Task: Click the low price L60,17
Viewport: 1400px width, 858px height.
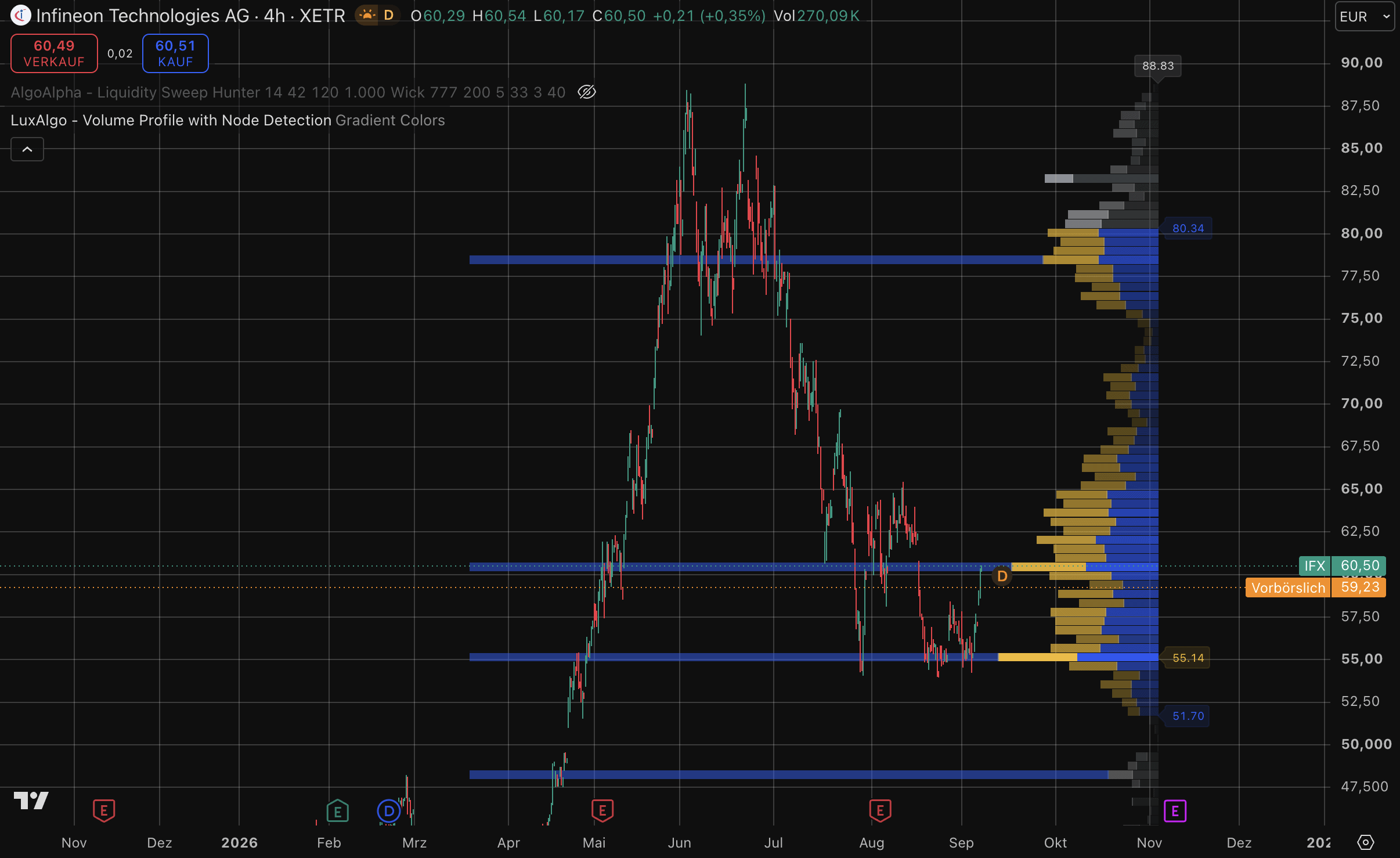Action: [559, 16]
